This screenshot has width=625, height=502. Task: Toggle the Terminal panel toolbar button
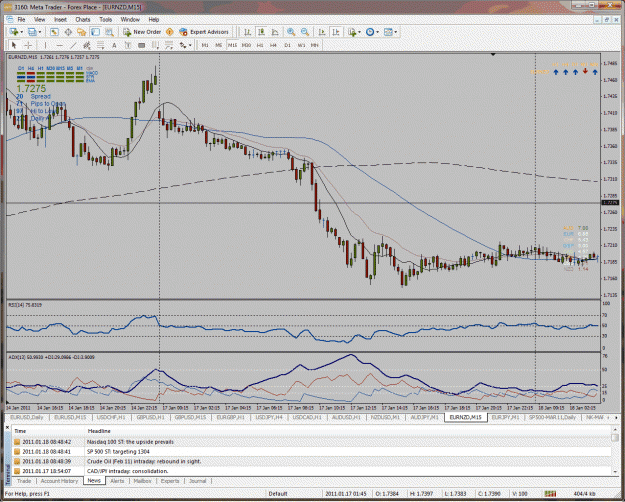tap(95, 32)
